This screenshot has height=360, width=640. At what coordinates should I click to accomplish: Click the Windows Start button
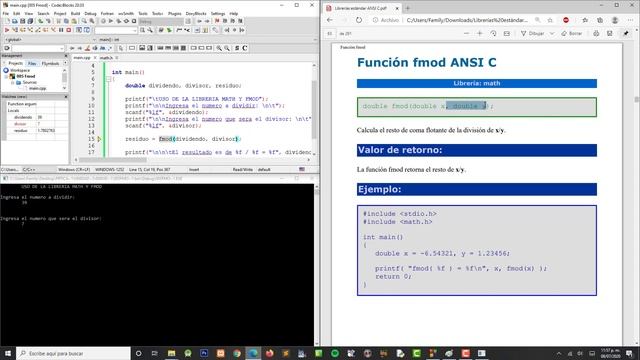(8, 353)
